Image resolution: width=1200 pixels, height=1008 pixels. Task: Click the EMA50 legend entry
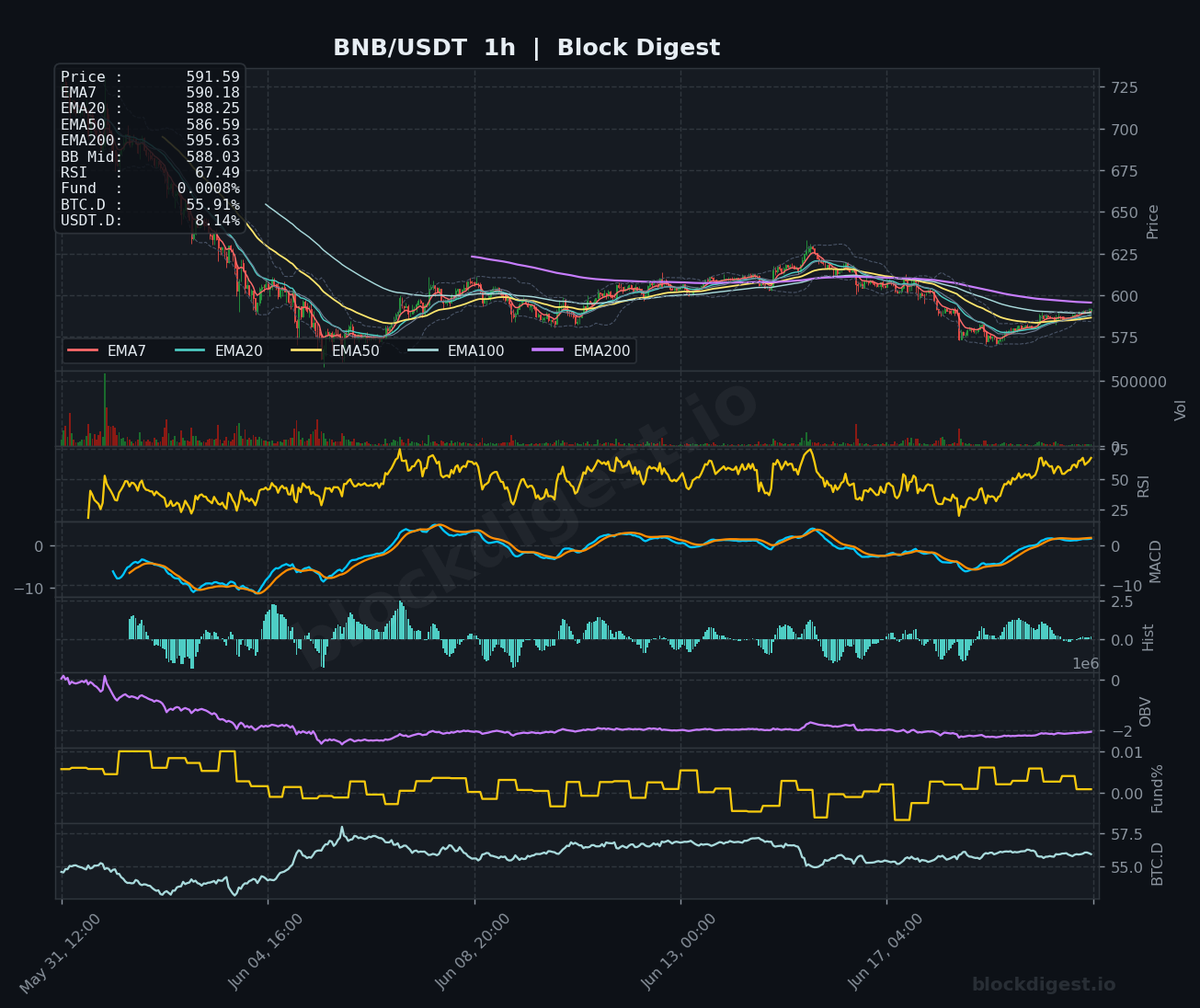pyautogui.click(x=336, y=350)
